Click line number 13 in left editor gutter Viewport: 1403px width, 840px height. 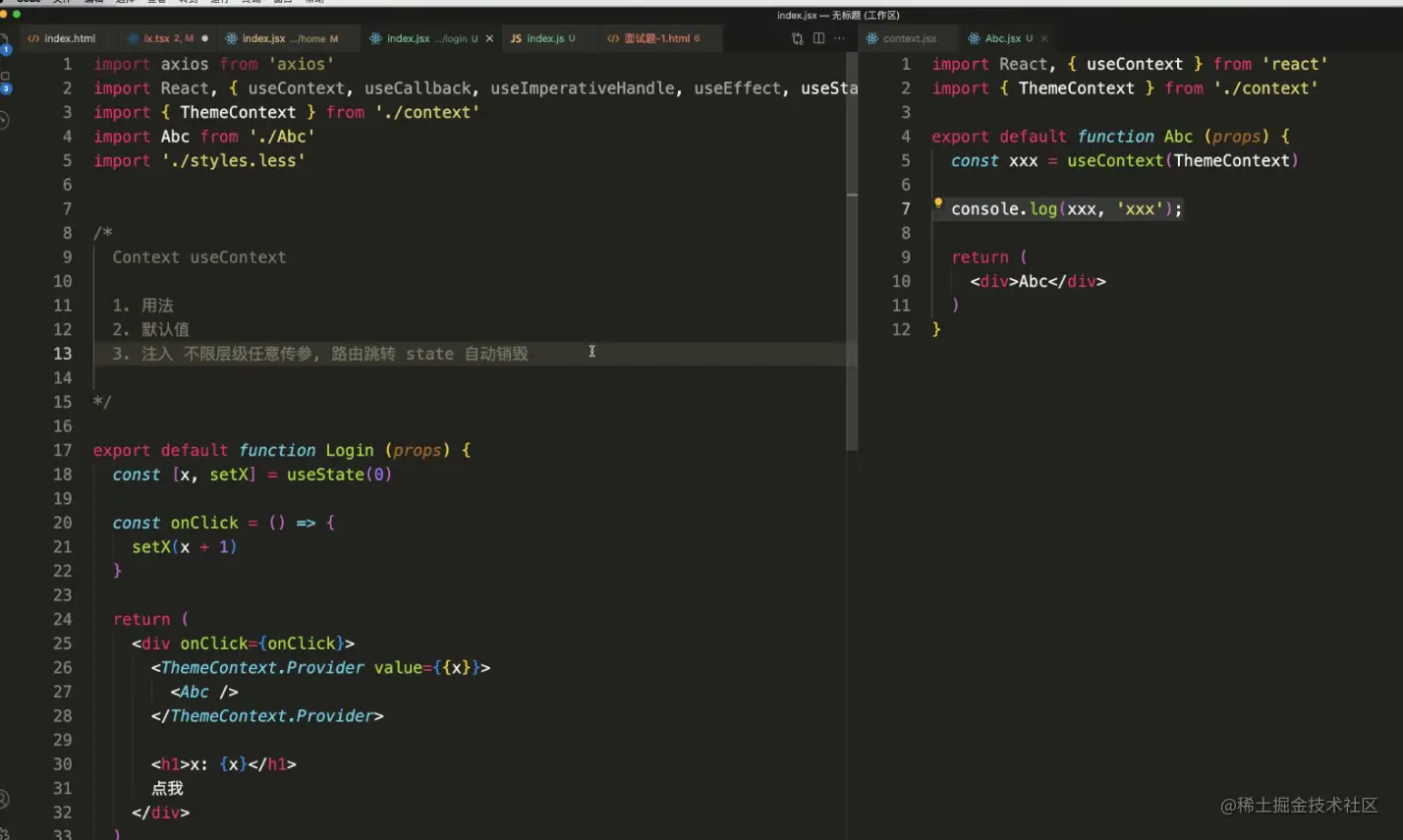63,354
